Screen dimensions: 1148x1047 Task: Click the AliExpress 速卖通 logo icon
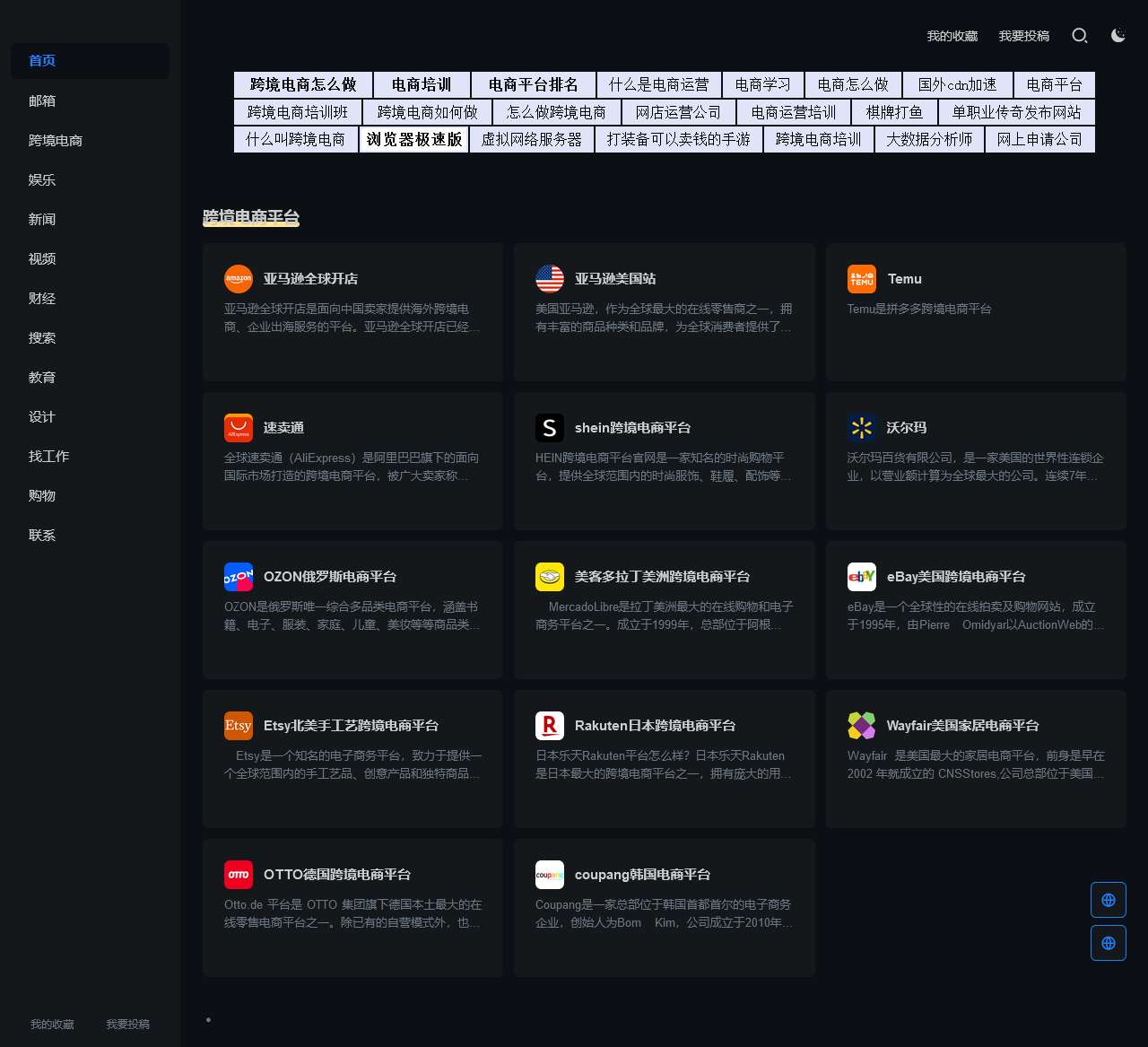[x=239, y=428]
